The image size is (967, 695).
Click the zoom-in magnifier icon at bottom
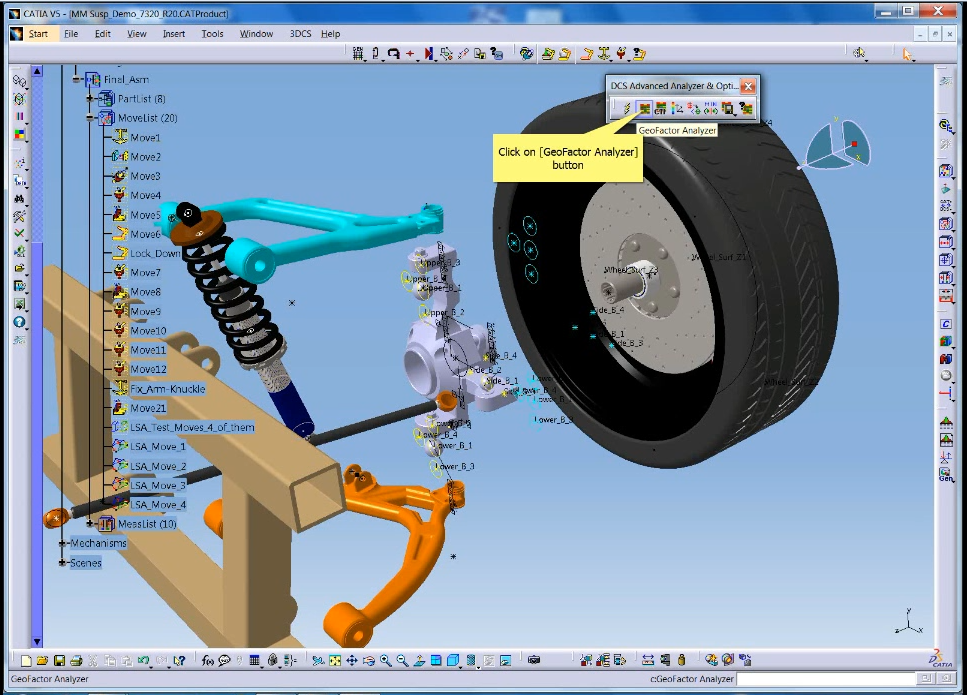point(386,660)
